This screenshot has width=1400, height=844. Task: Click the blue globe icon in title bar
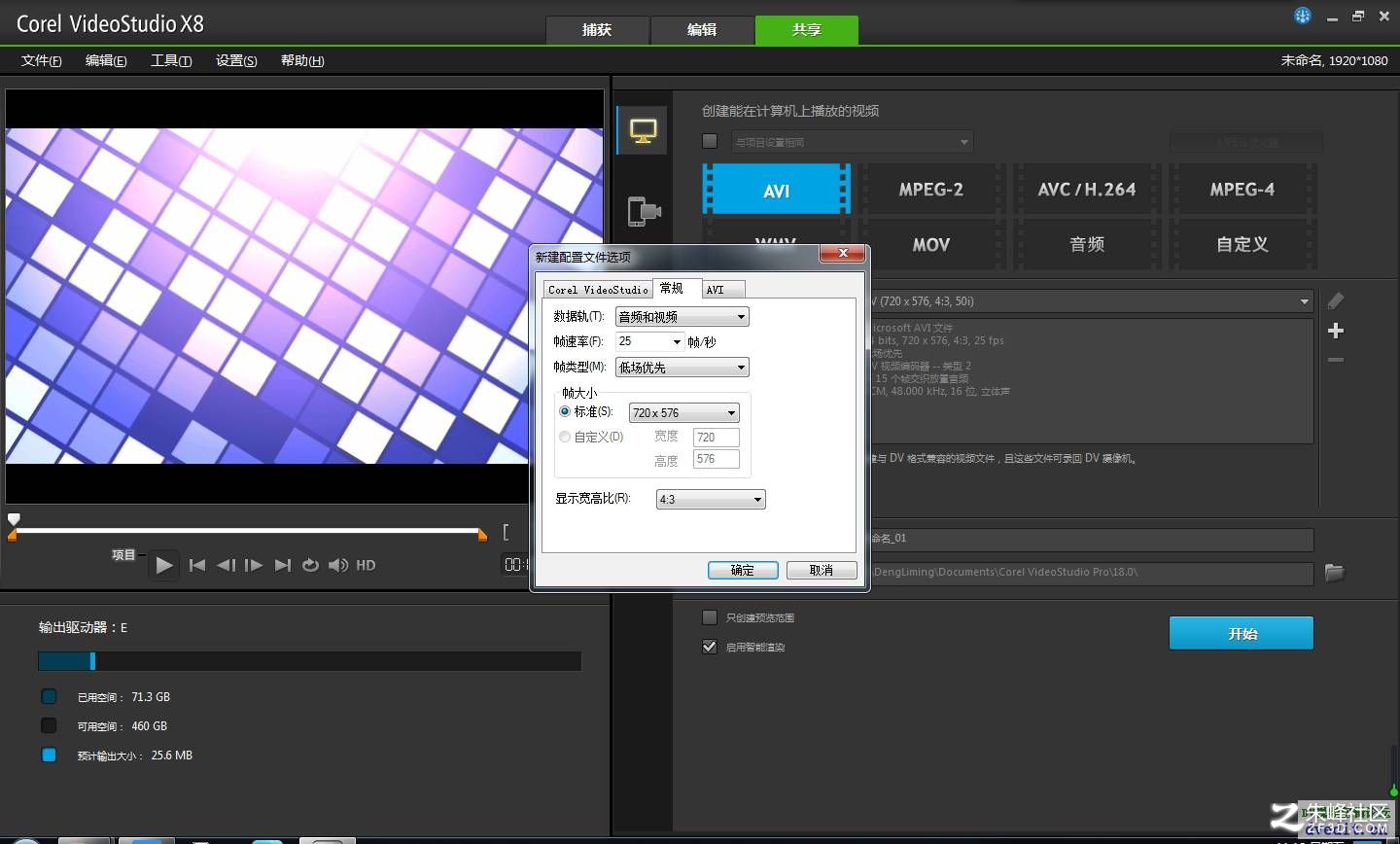pos(1303,16)
